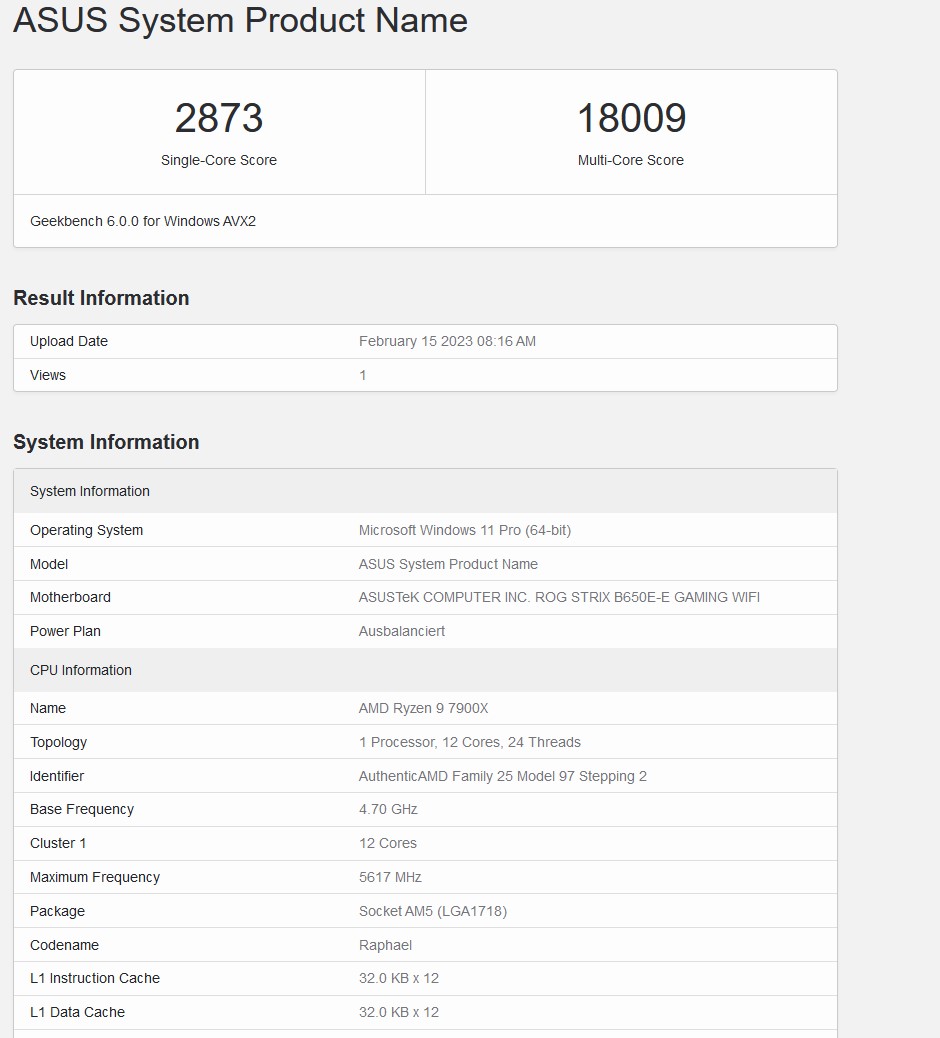Click the 'Codename' row label
Image resolution: width=940 pixels, height=1038 pixels.
pos(64,945)
